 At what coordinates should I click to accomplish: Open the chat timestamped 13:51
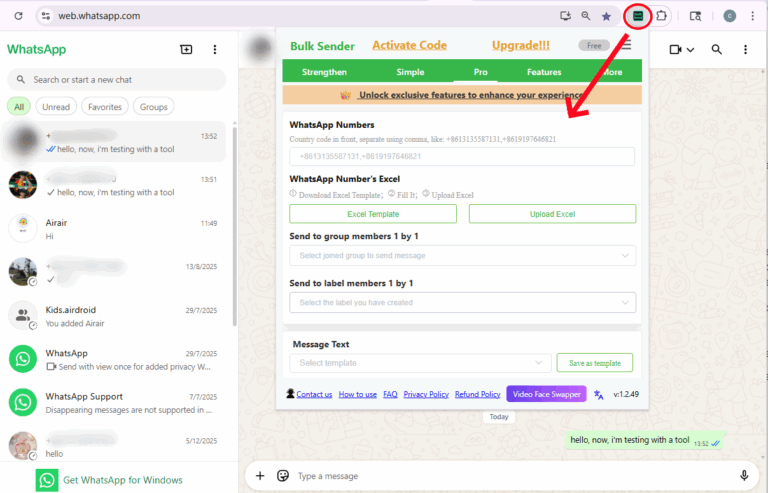(116, 185)
